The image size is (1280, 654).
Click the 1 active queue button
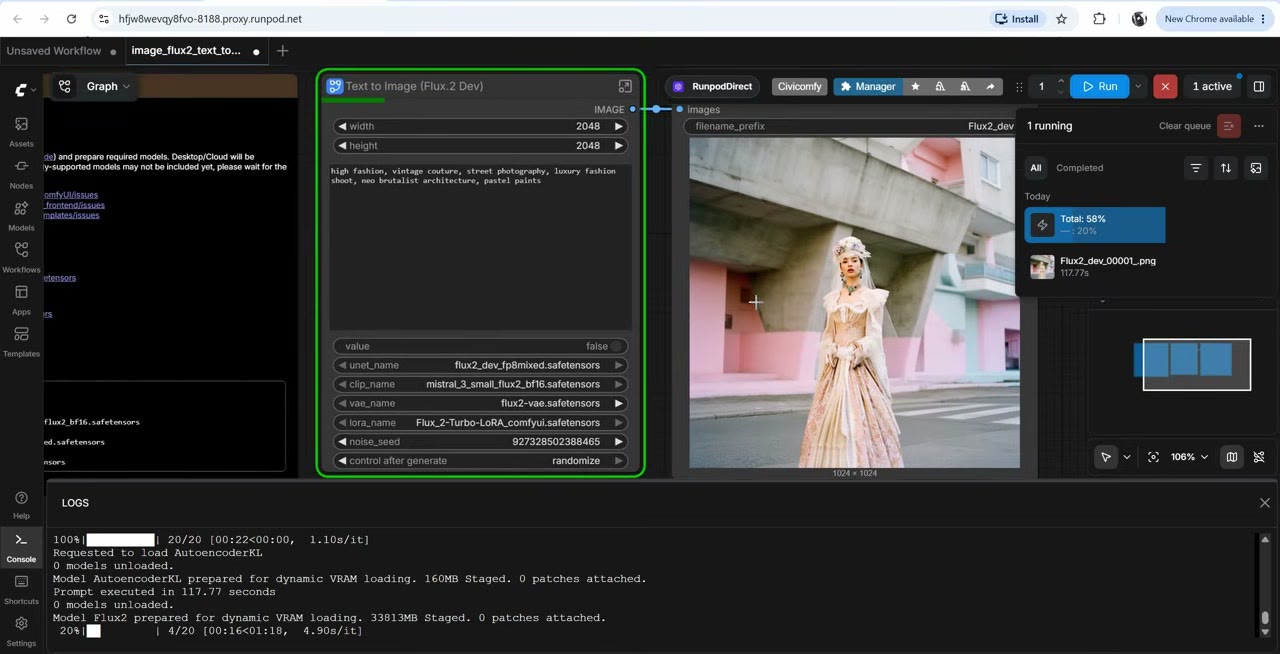point(1212,86)
